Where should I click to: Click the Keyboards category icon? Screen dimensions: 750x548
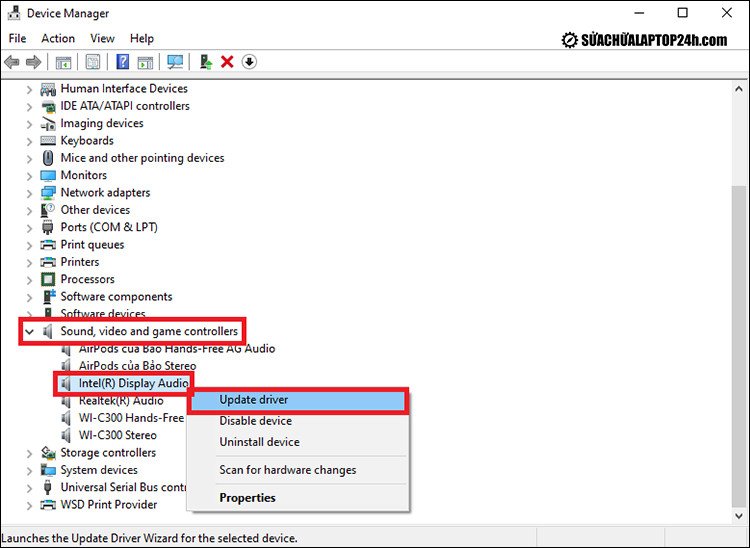(x=48, y=141)
